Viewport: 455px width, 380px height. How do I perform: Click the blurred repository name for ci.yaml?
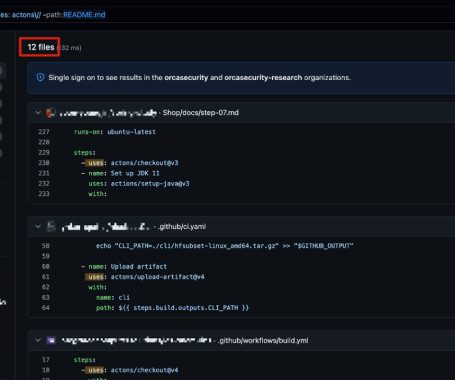[106, 227]
